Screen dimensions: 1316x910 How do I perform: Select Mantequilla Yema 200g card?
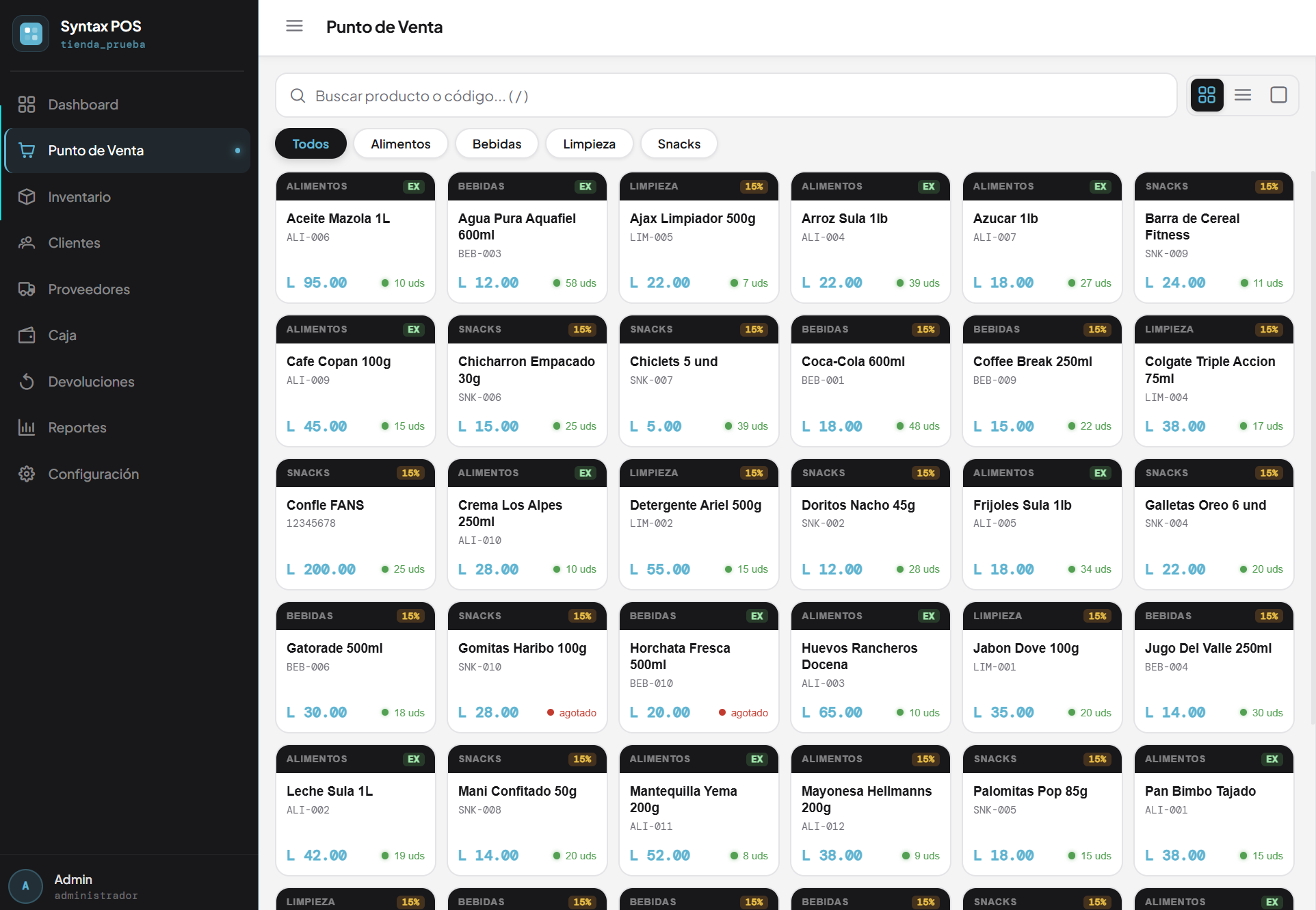[698, 810]
